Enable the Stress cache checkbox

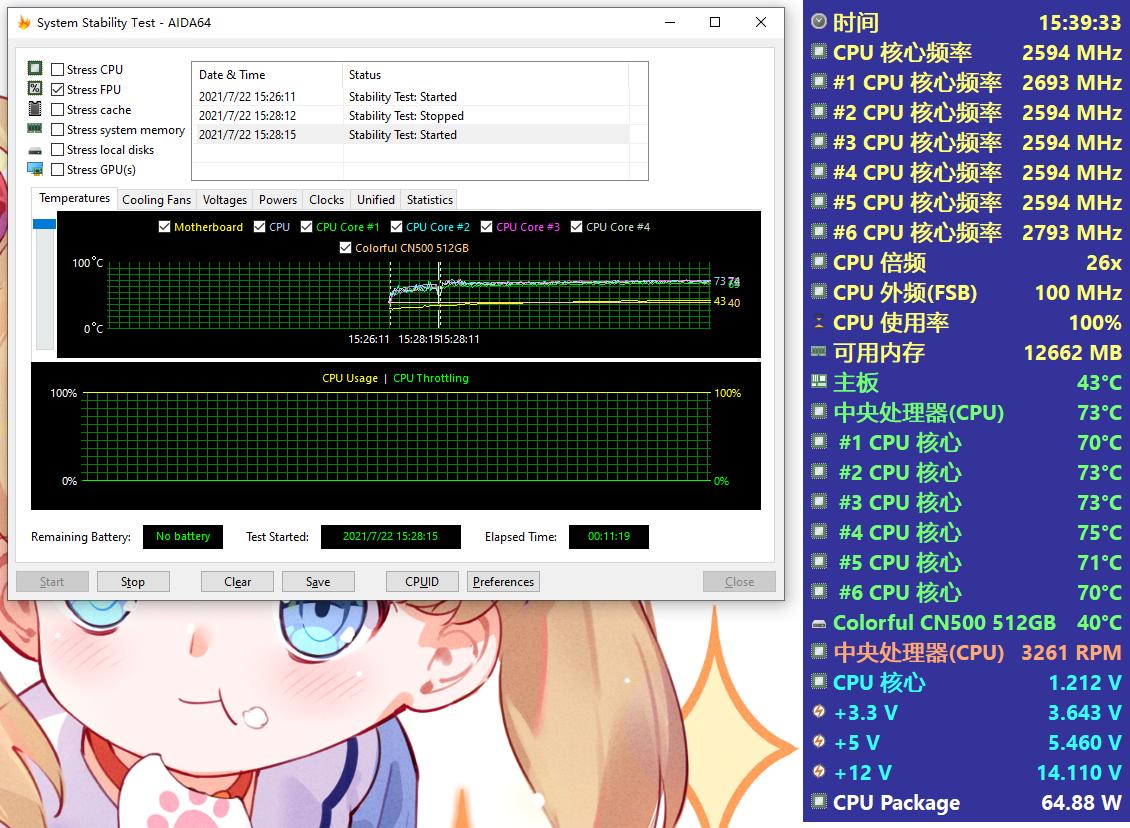(58, 110)
